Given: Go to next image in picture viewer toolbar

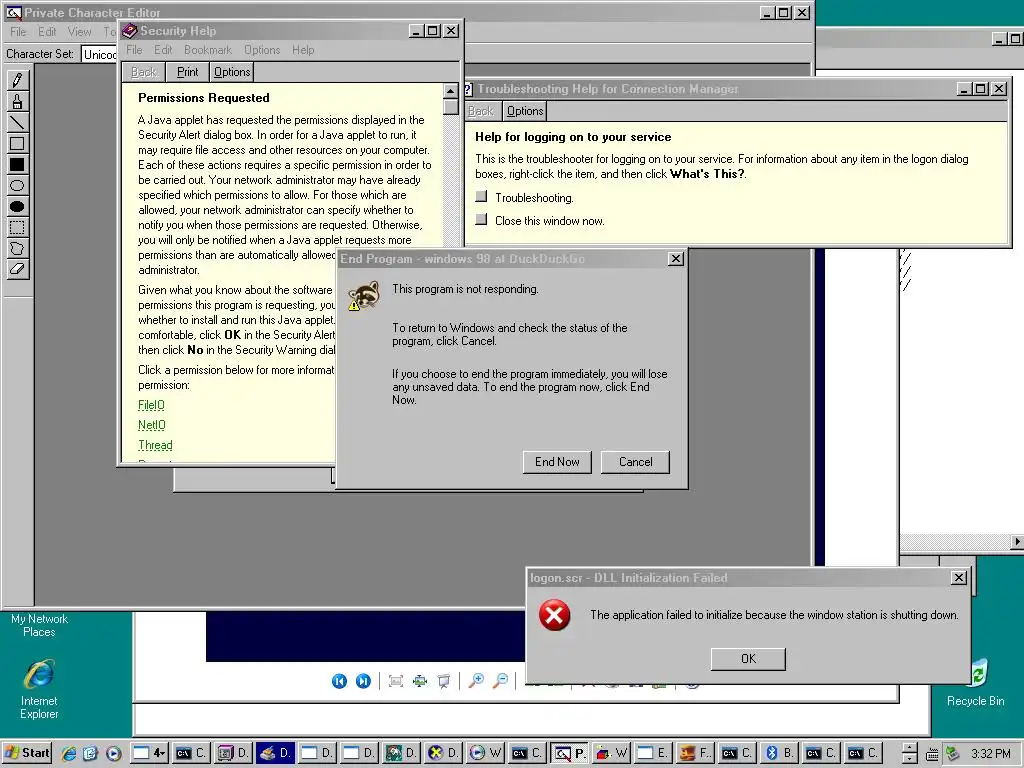Looking at the screenshot, I should click(363, 681).
